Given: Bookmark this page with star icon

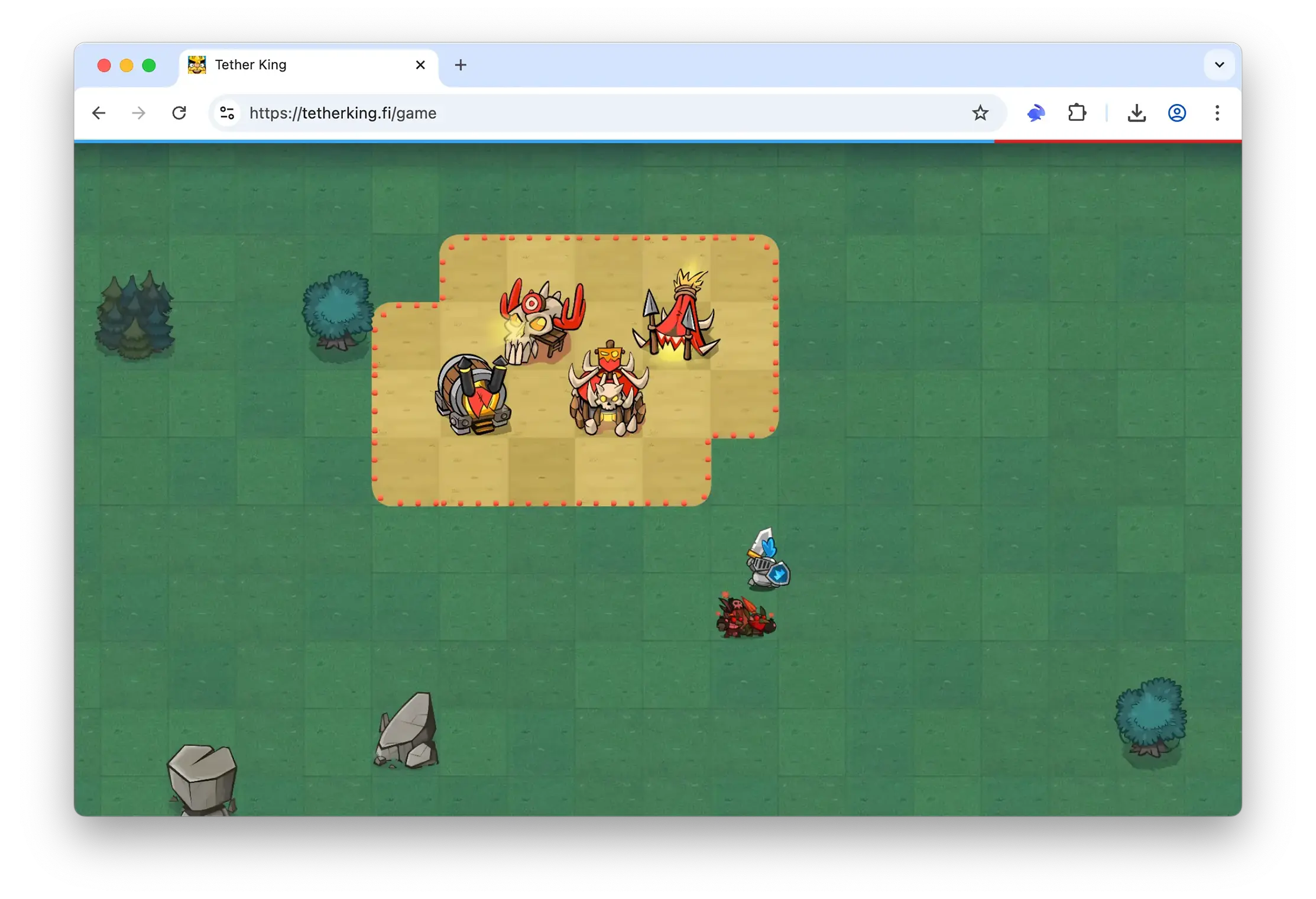Looking at the screenshot, I should 980,113.
